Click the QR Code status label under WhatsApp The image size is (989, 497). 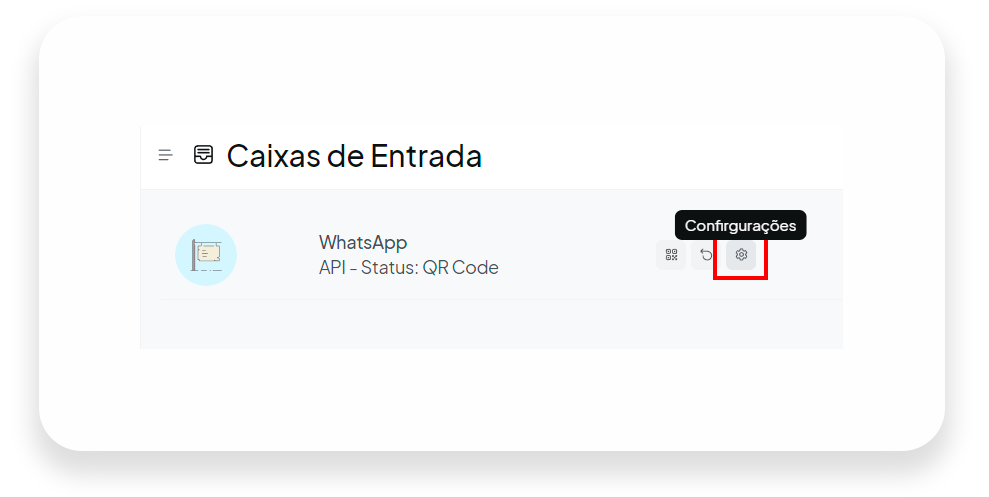pos(460,267)
